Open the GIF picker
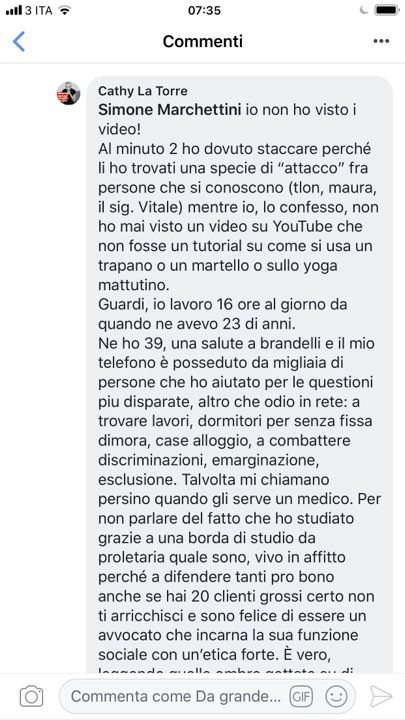Image resolution: width=405 pixels, height=720 pixels. pos(301,697)
